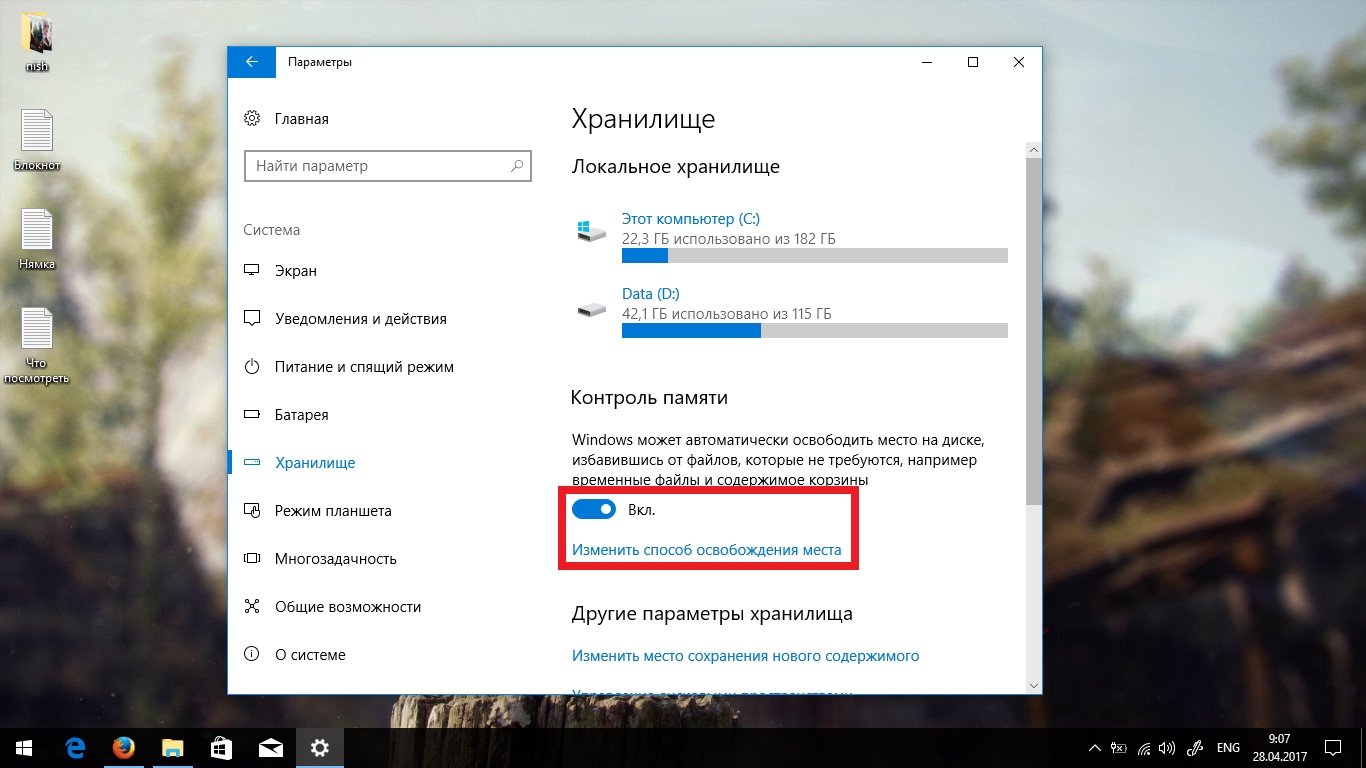
Task: Click the scrollbar down arrow in settings
Action: [x=1033, y=685]
